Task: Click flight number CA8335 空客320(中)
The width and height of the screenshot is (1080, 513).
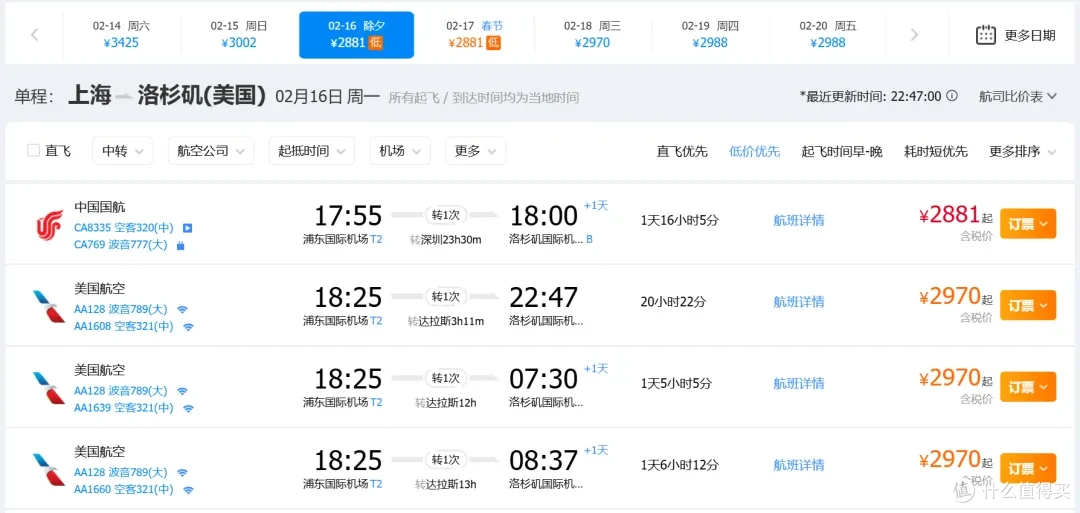Action: [124, 228]
